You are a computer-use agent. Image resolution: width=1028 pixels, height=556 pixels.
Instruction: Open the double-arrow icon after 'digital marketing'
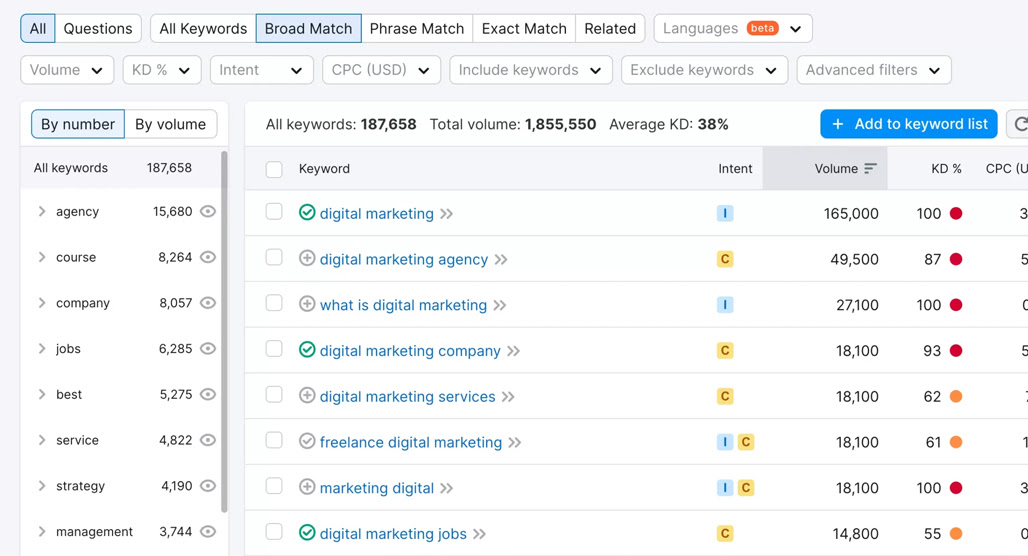[x=446, y=214]
